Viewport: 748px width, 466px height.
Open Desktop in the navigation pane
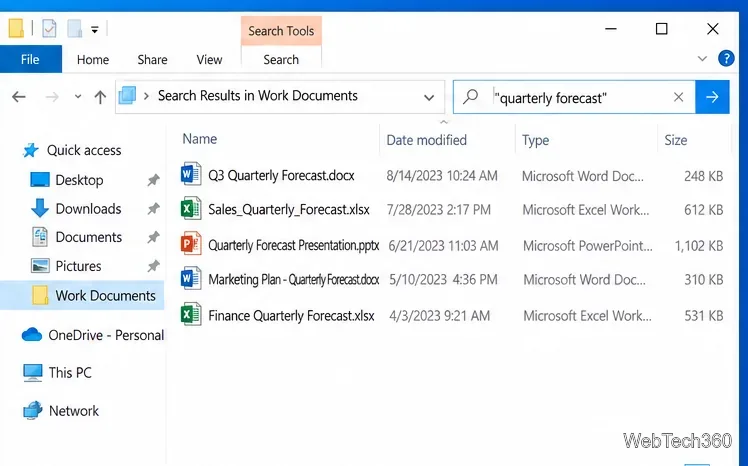(79, 180)
